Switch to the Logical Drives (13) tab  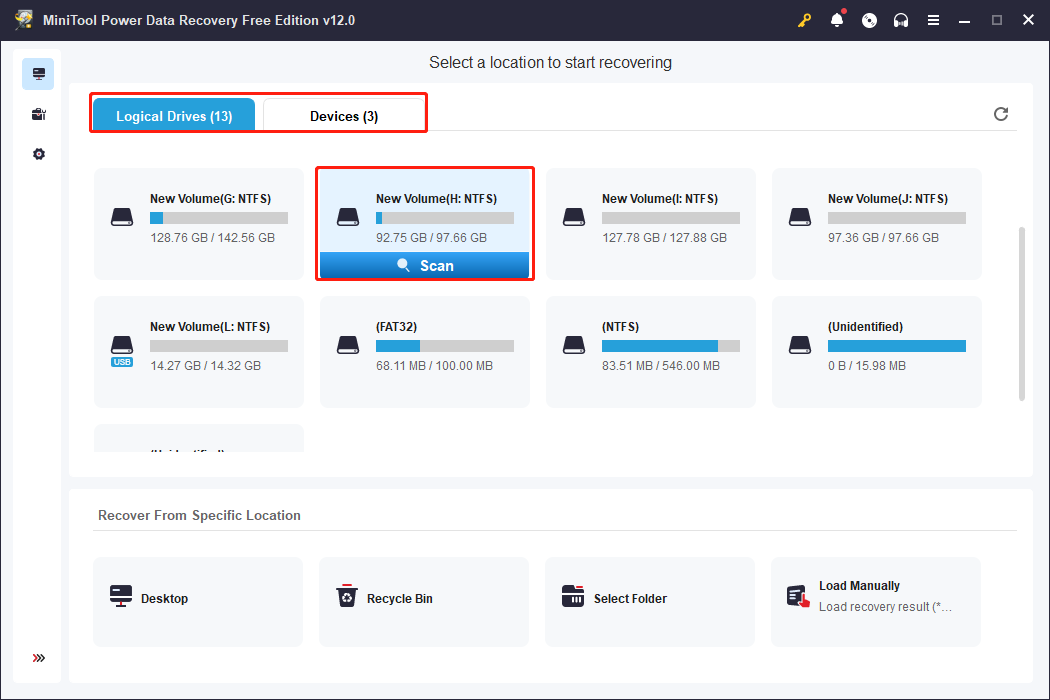pyautogui.click(x=174, y=115)
